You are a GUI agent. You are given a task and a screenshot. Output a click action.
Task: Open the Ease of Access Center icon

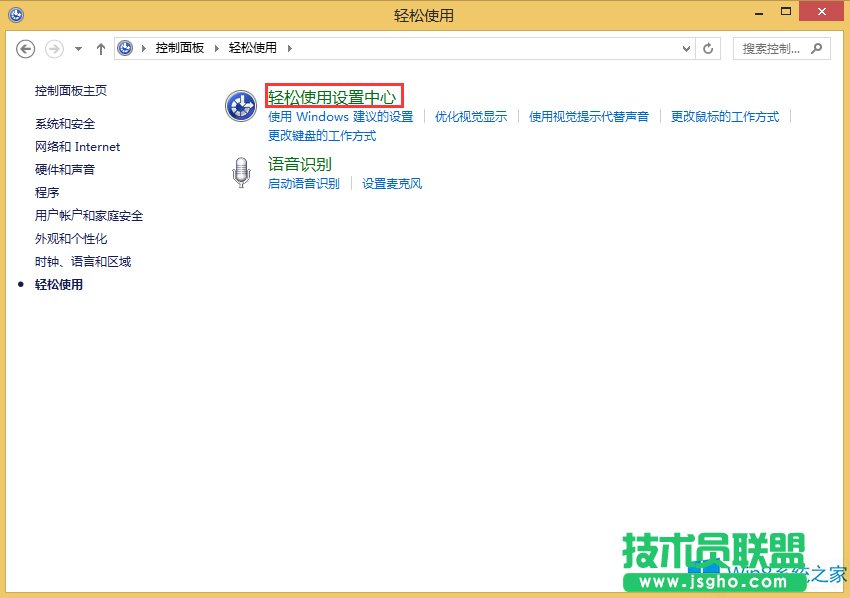coord(241,104)
